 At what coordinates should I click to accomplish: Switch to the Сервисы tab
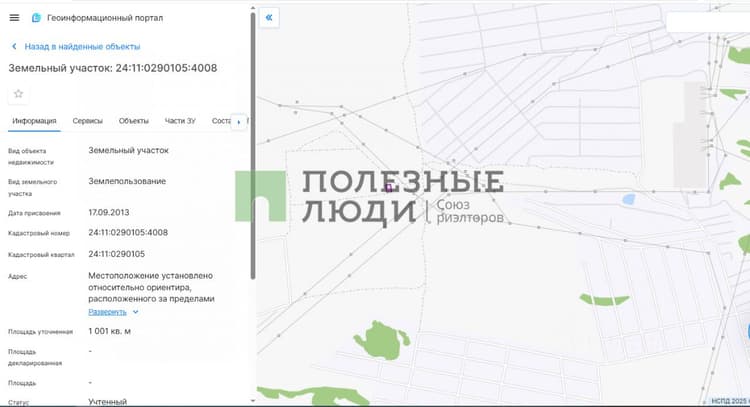(88, 121)
